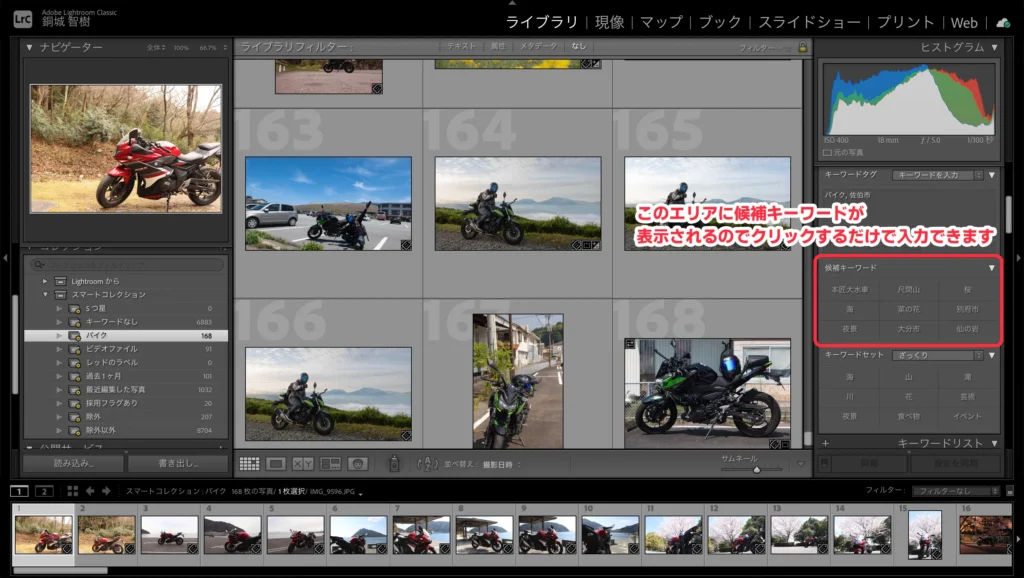Image resolution: width=1024 pixels, height=578 pixels.
Task: Toggle the filter switch beside フィルターなし
Action: [x=1009, y=491]
